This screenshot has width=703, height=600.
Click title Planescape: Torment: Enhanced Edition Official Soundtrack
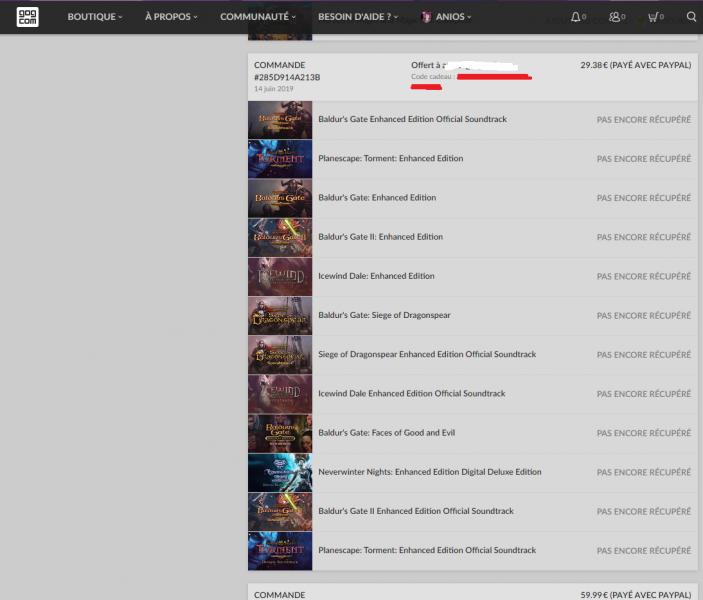[427, 550]
